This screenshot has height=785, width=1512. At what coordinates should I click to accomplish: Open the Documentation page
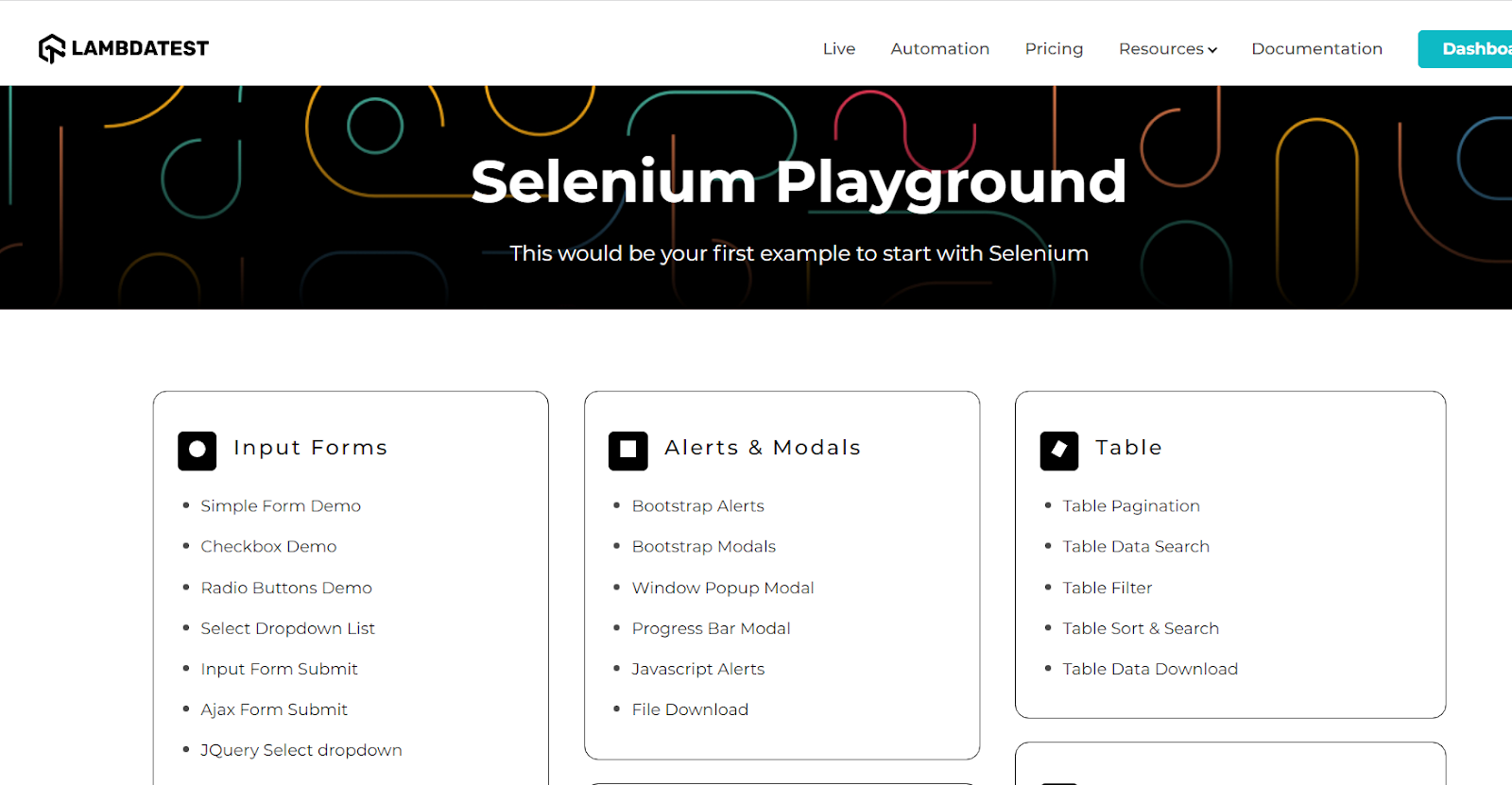point(1316,48)
